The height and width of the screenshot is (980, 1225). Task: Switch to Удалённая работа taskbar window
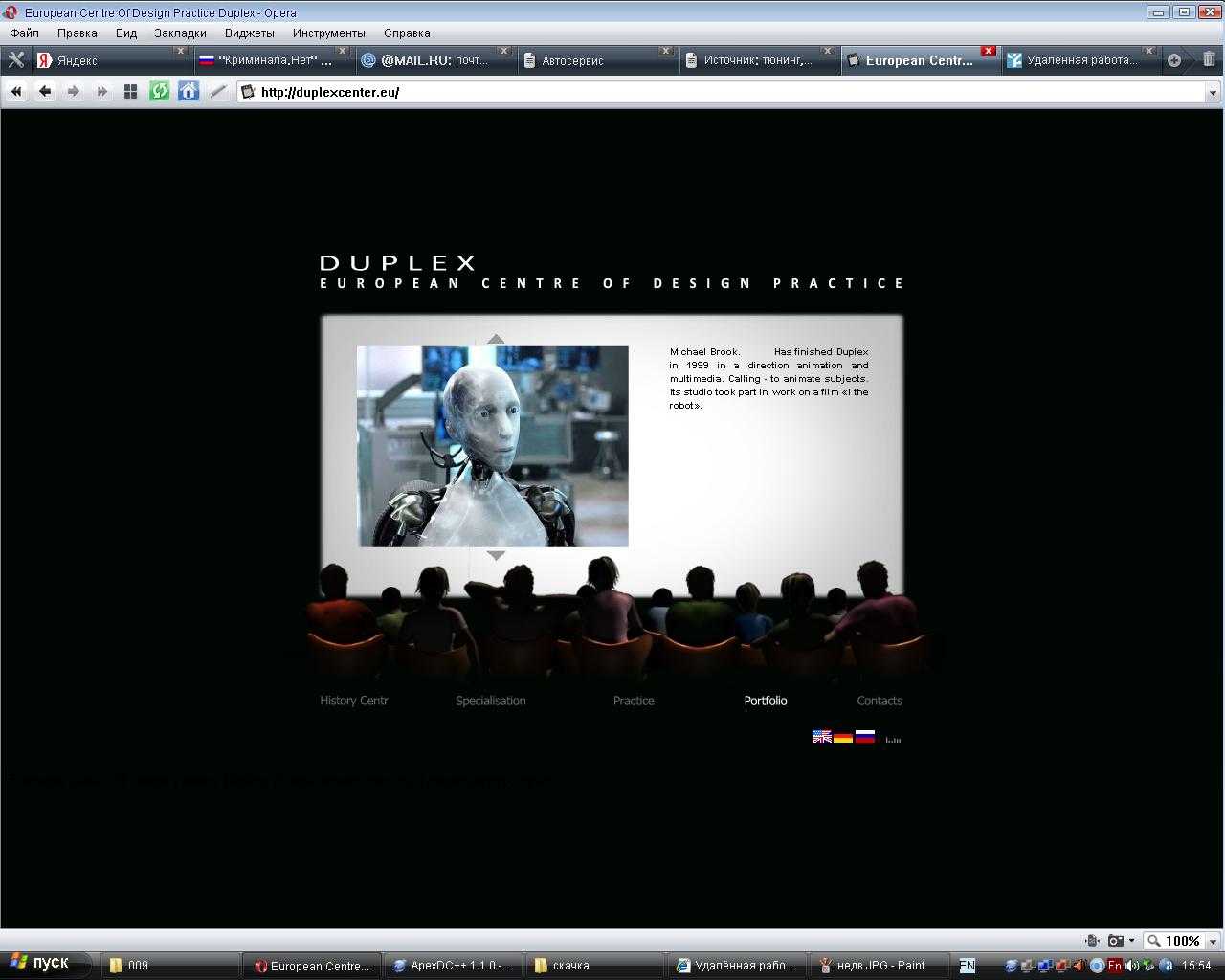[x=737, y=966]
